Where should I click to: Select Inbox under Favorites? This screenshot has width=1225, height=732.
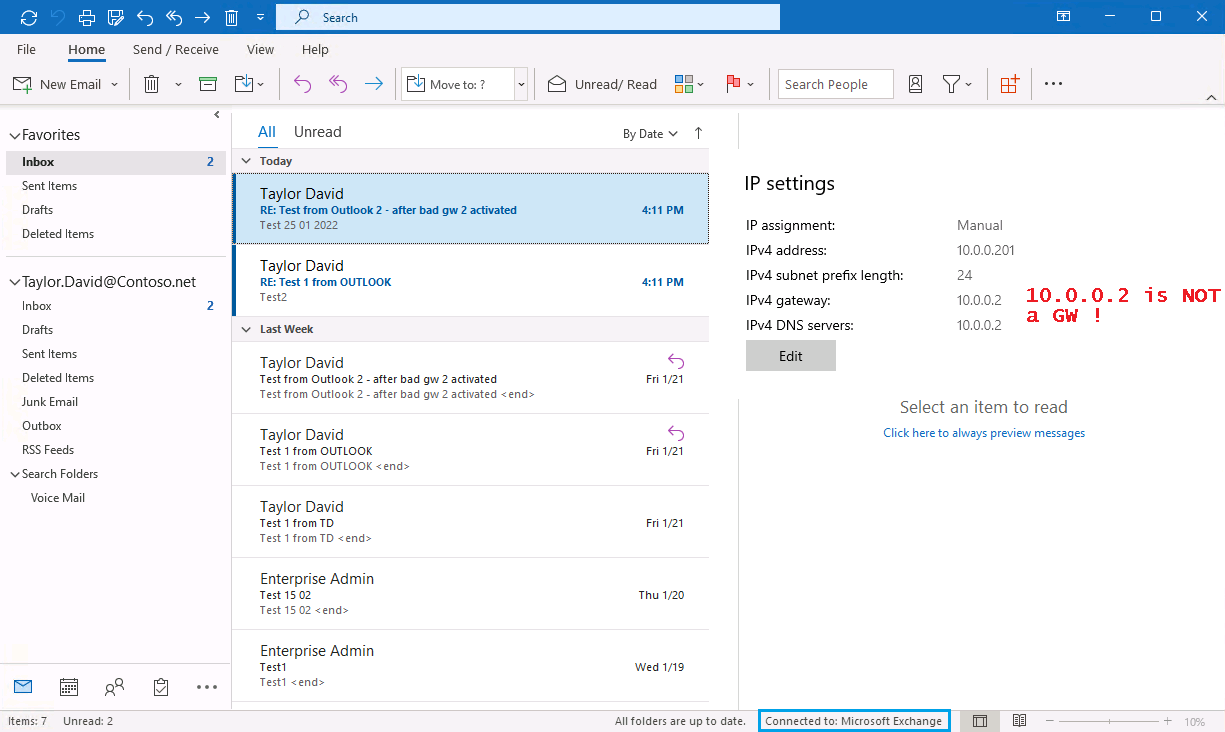(116, 162)
